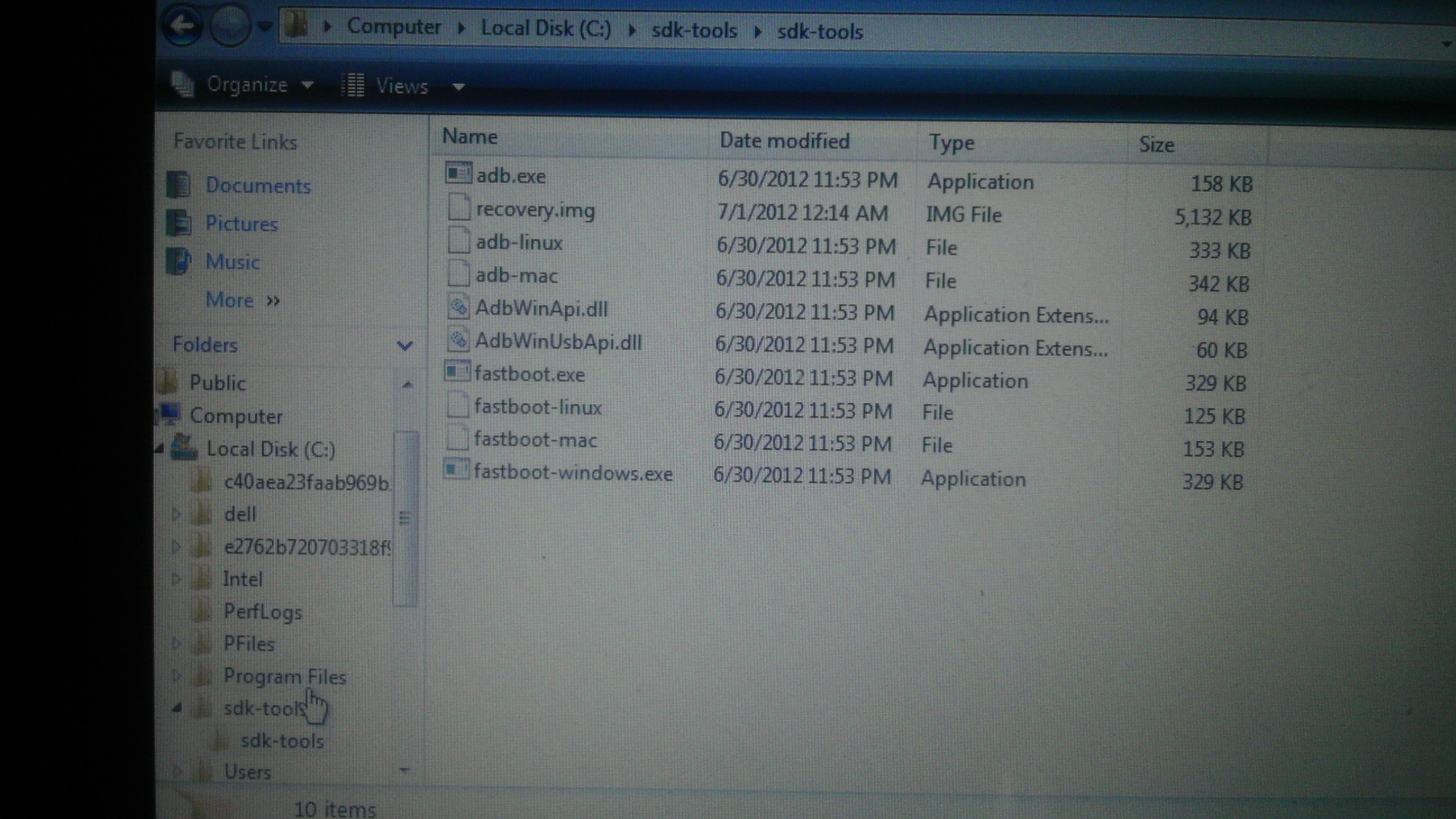
Task: Select the e2762b720703318f folder
Action: click(307, 547)
